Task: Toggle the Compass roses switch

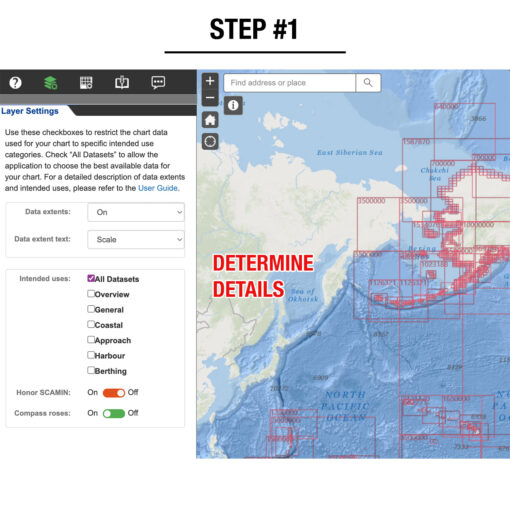Action: (114, 414)
